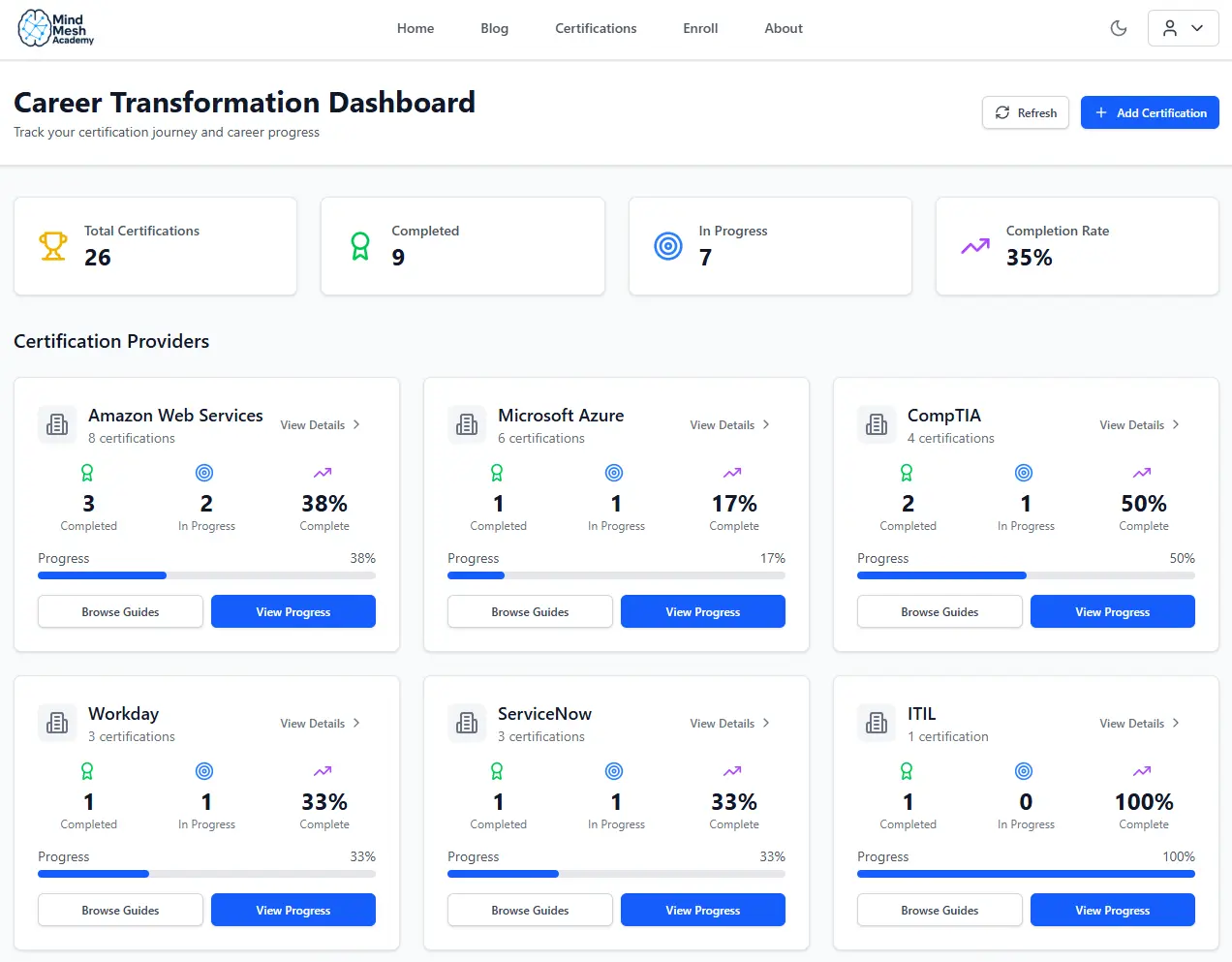
Task: Click Workday in-progress target icon
Action: click(x=204, y=771)
